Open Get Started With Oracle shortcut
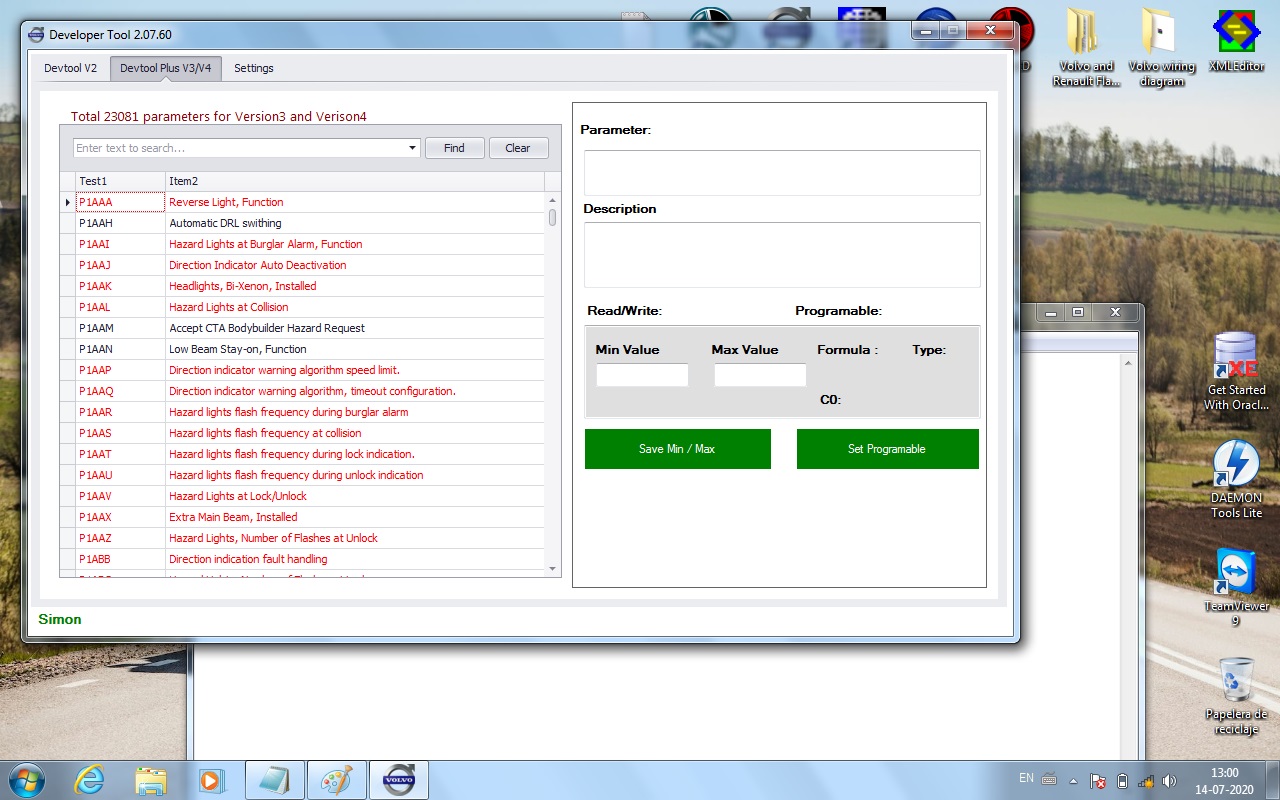The image size is (1280, 800). [1236, 371]
